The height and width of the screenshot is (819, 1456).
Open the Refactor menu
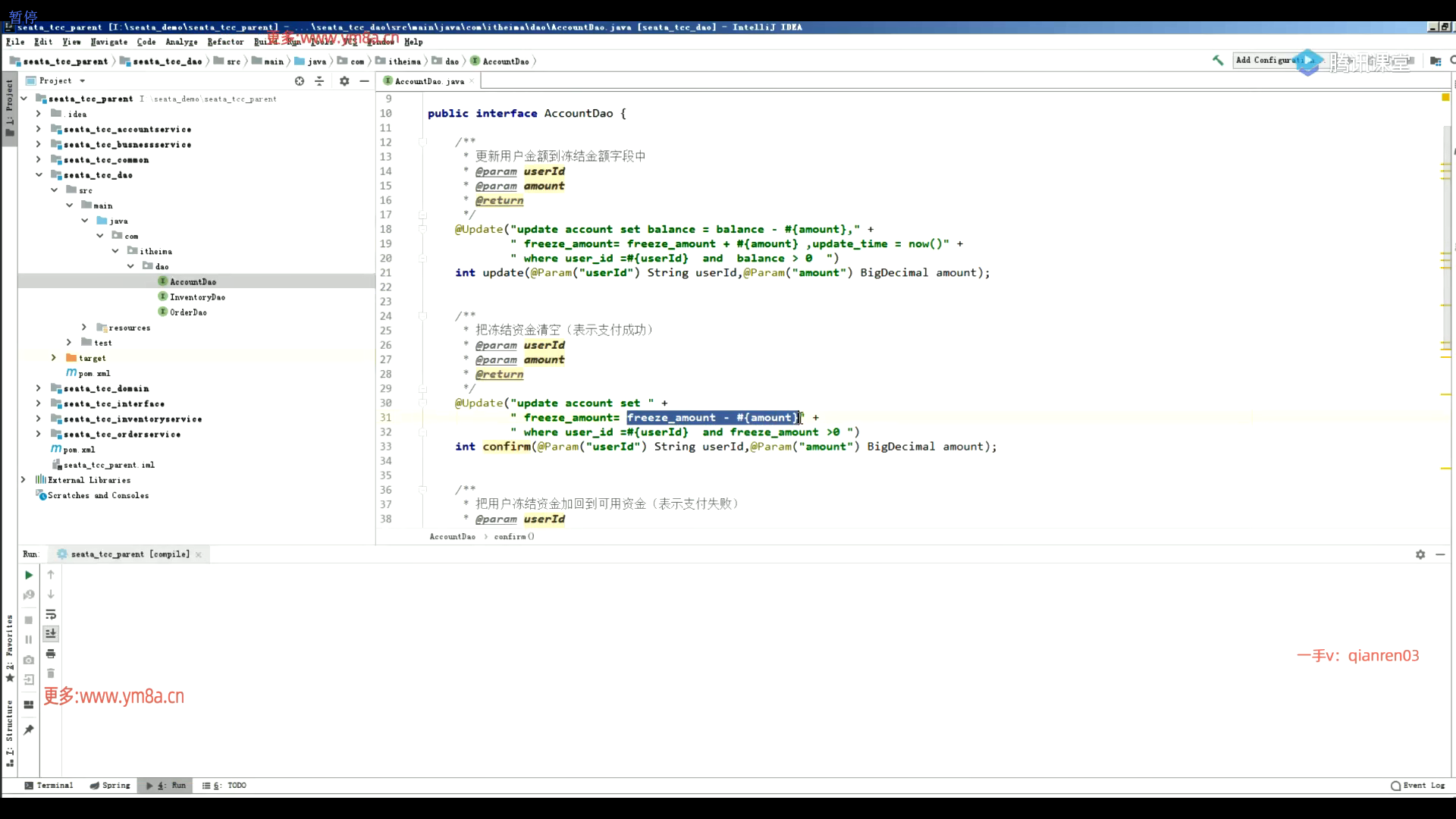tap(225, 42)
